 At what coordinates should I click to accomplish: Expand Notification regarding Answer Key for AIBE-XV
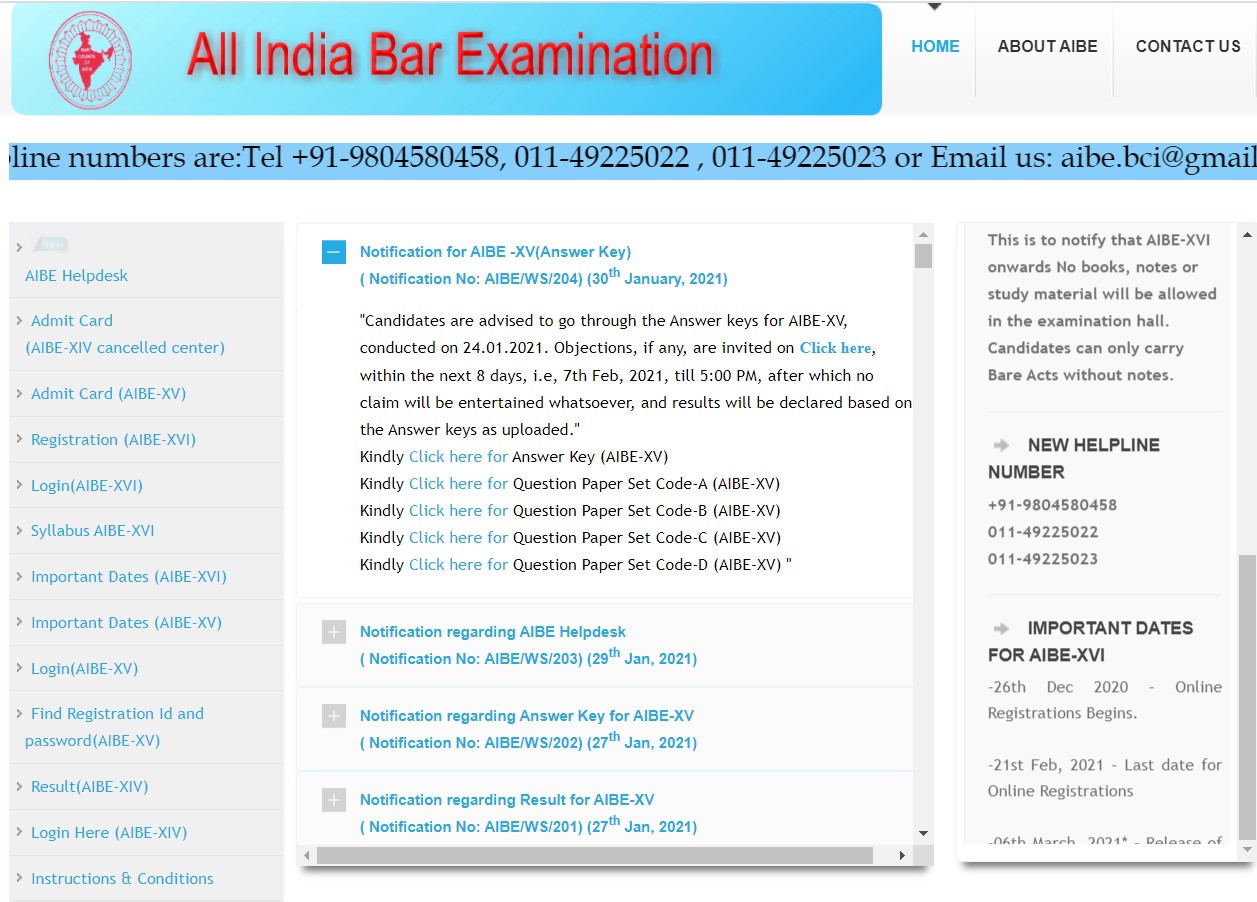pyautogui.click(x=334, y=716)
